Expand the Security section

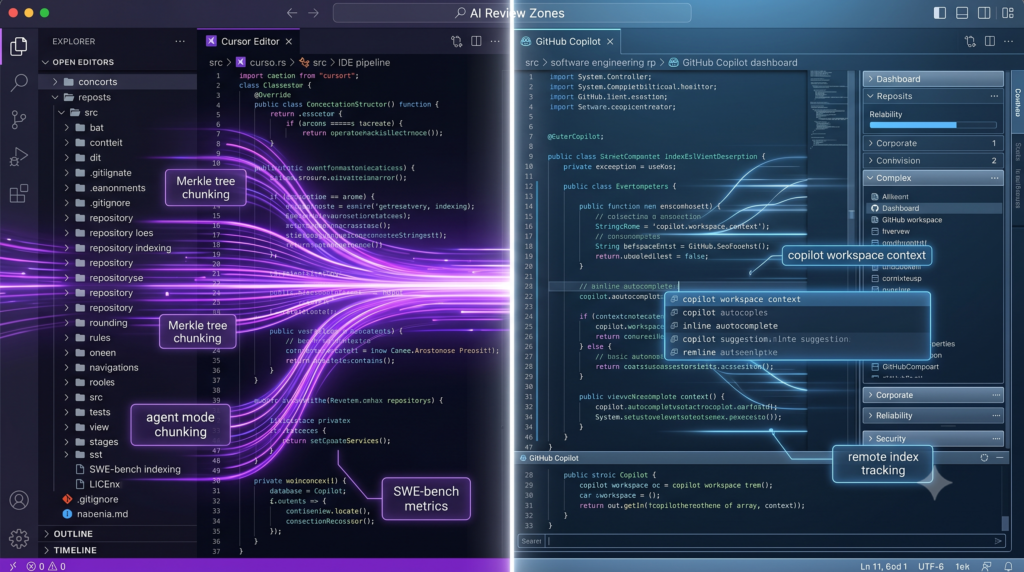point(933,438)
